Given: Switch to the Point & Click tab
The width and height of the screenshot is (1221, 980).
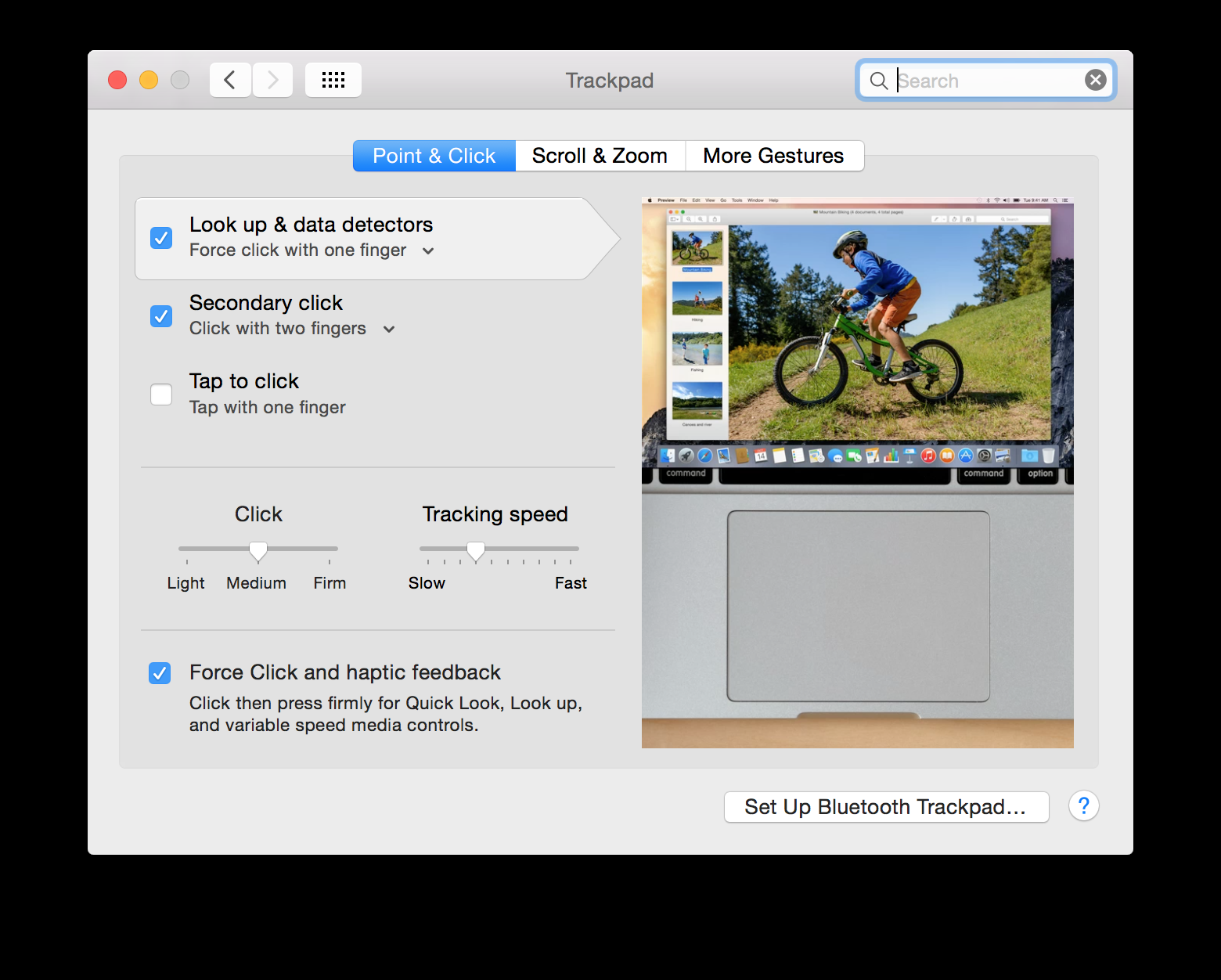Looking at the screenshot, I should tap(434, 156).
